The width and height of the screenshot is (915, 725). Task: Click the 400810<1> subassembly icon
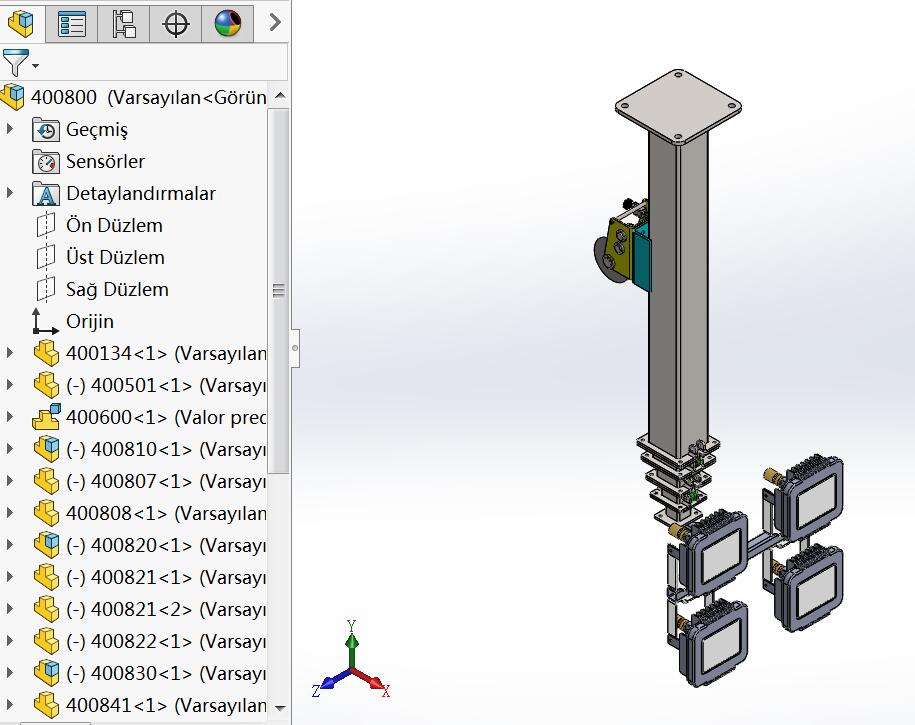point(46,449)
